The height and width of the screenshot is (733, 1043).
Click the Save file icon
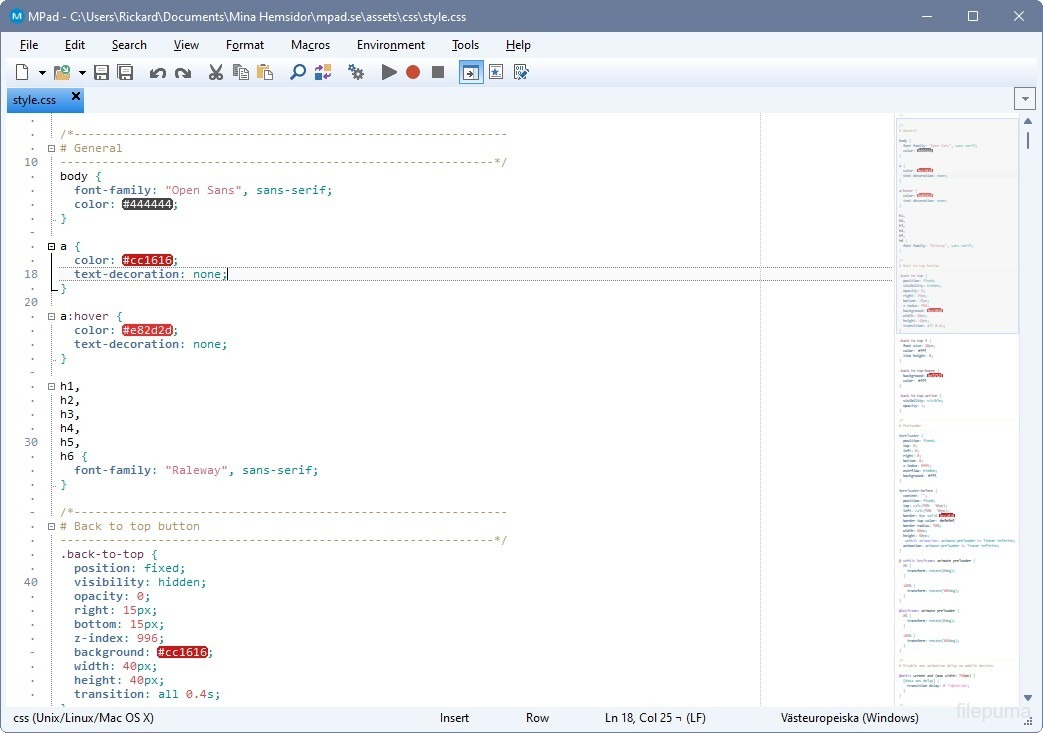click(101, 72)
